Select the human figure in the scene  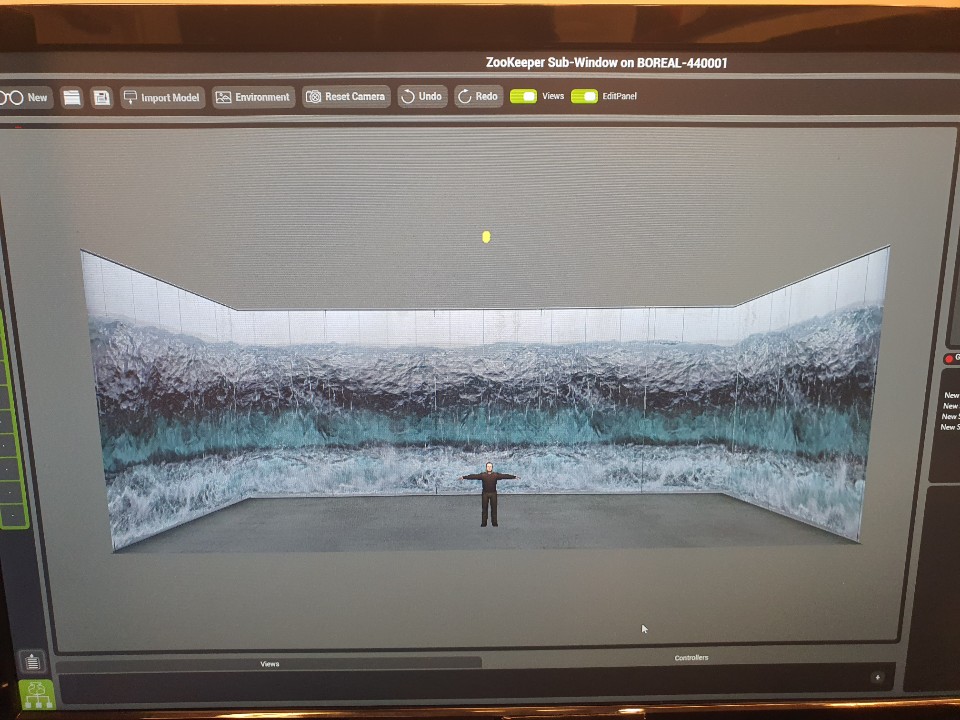click(489, 493)
